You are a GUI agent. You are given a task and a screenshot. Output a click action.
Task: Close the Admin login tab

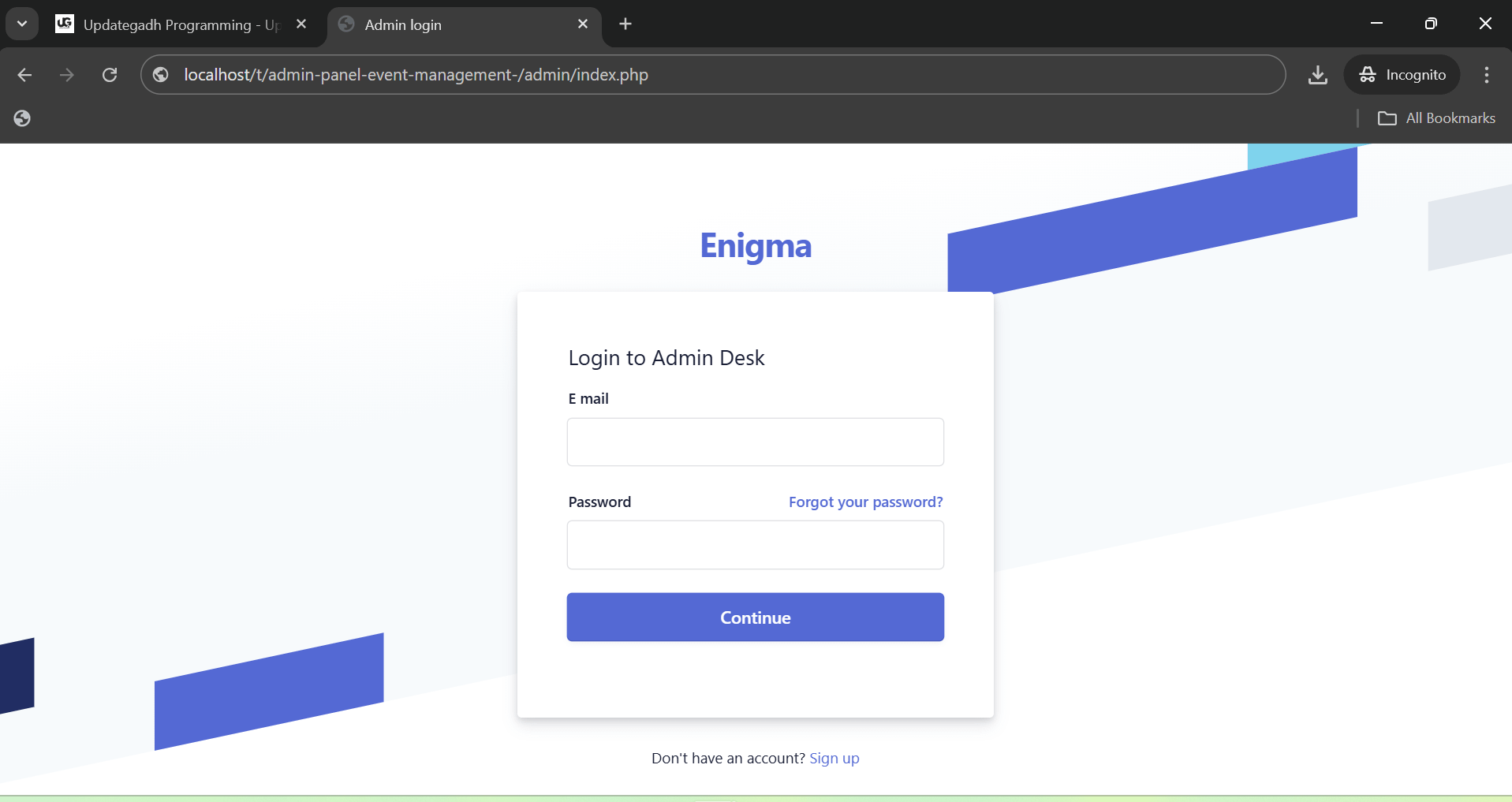[583, 24]
